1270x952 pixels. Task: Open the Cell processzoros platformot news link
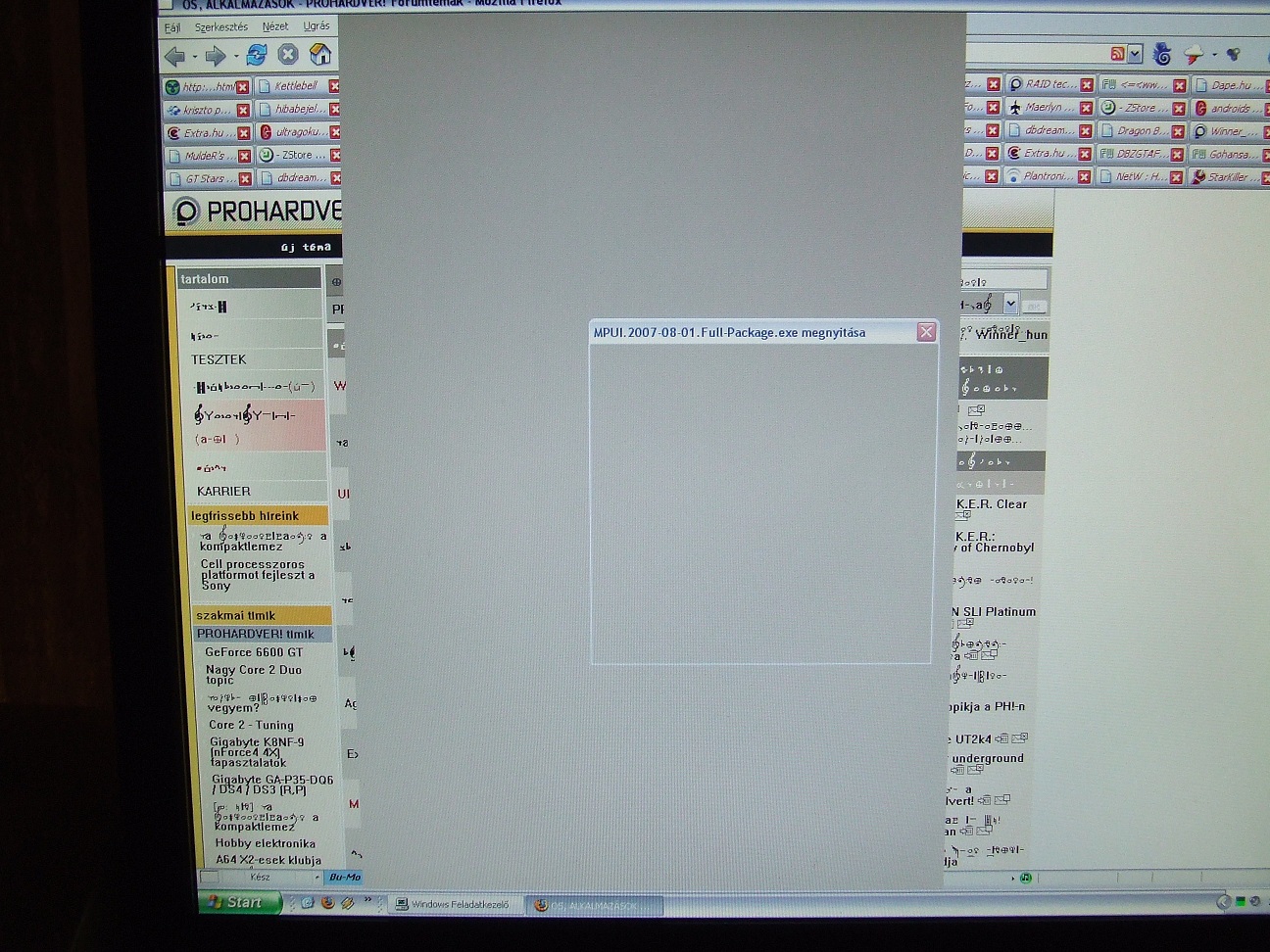click(258, 575)
